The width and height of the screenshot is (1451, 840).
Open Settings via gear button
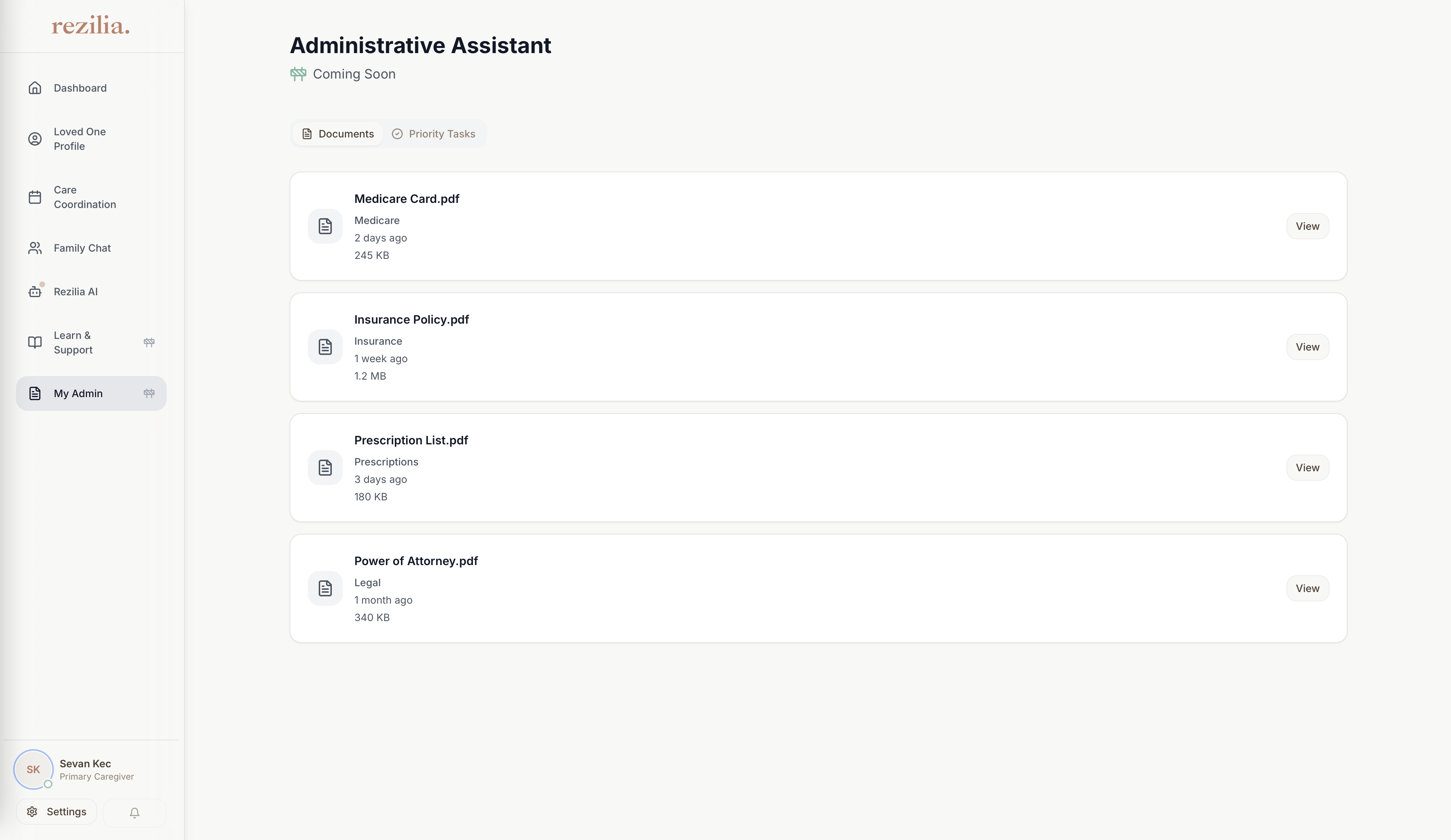pos(56,812)
